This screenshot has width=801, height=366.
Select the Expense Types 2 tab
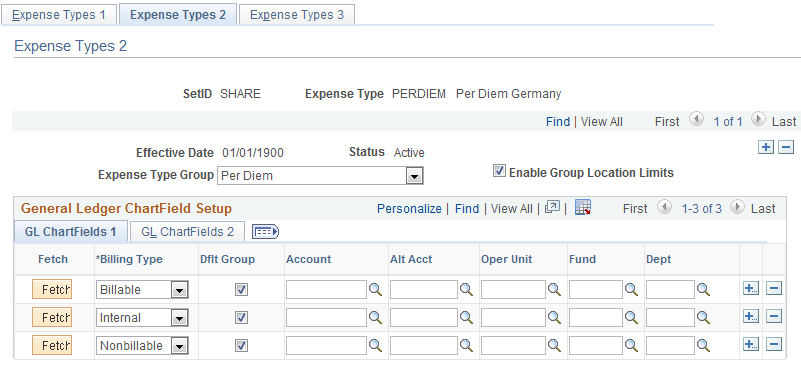(x=178, y=14)
